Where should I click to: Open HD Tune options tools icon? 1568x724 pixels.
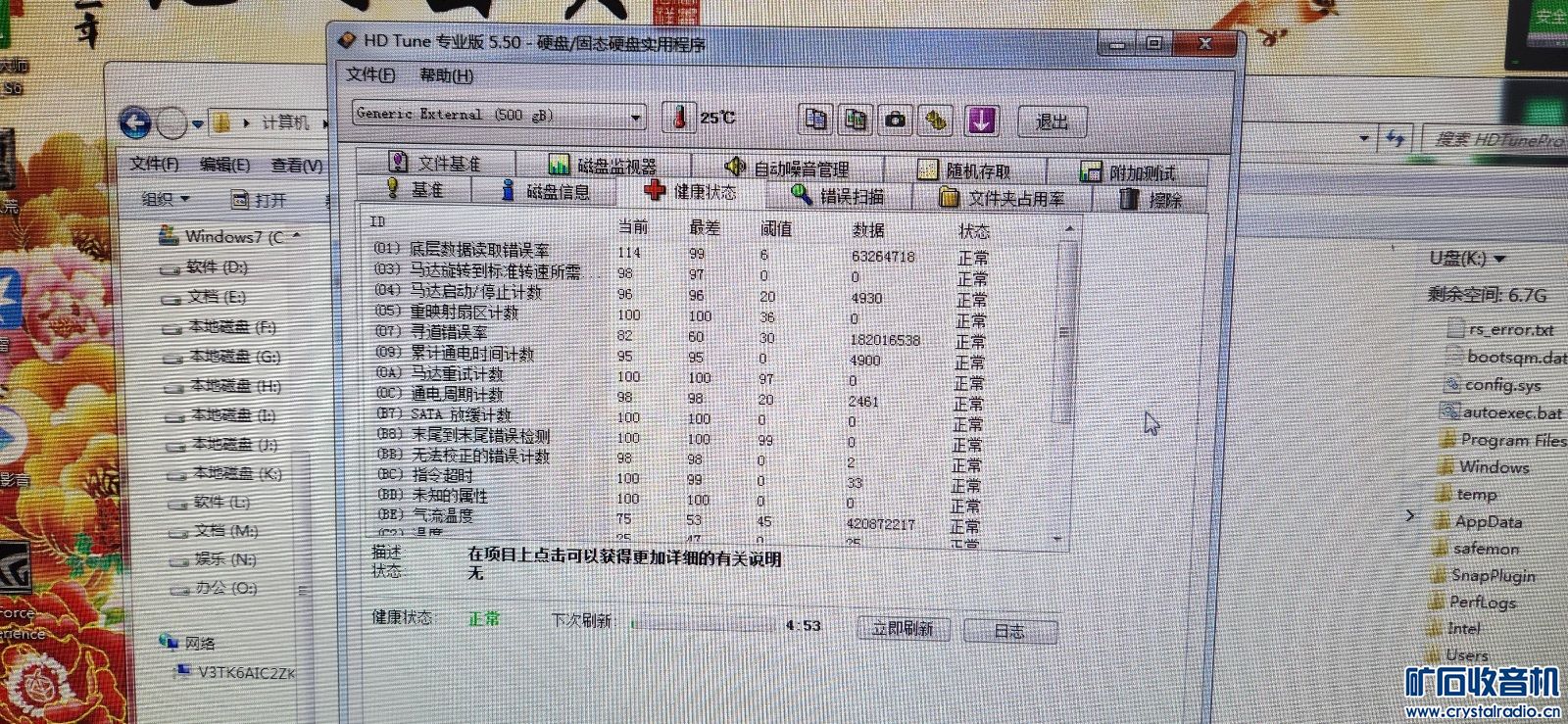pos(937,121)
